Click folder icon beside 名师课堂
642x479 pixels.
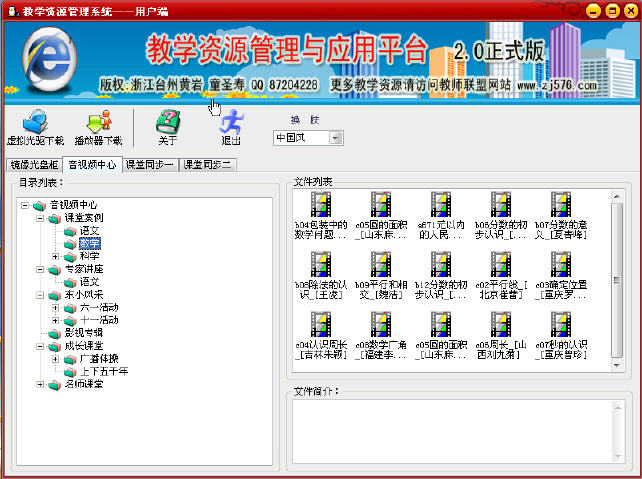coord(54,385)
